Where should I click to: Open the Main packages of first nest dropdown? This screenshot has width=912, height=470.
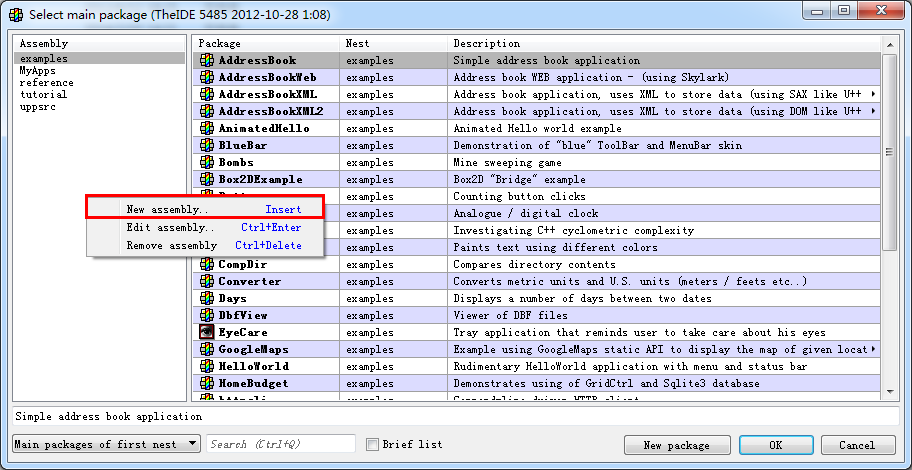point(106,444)
